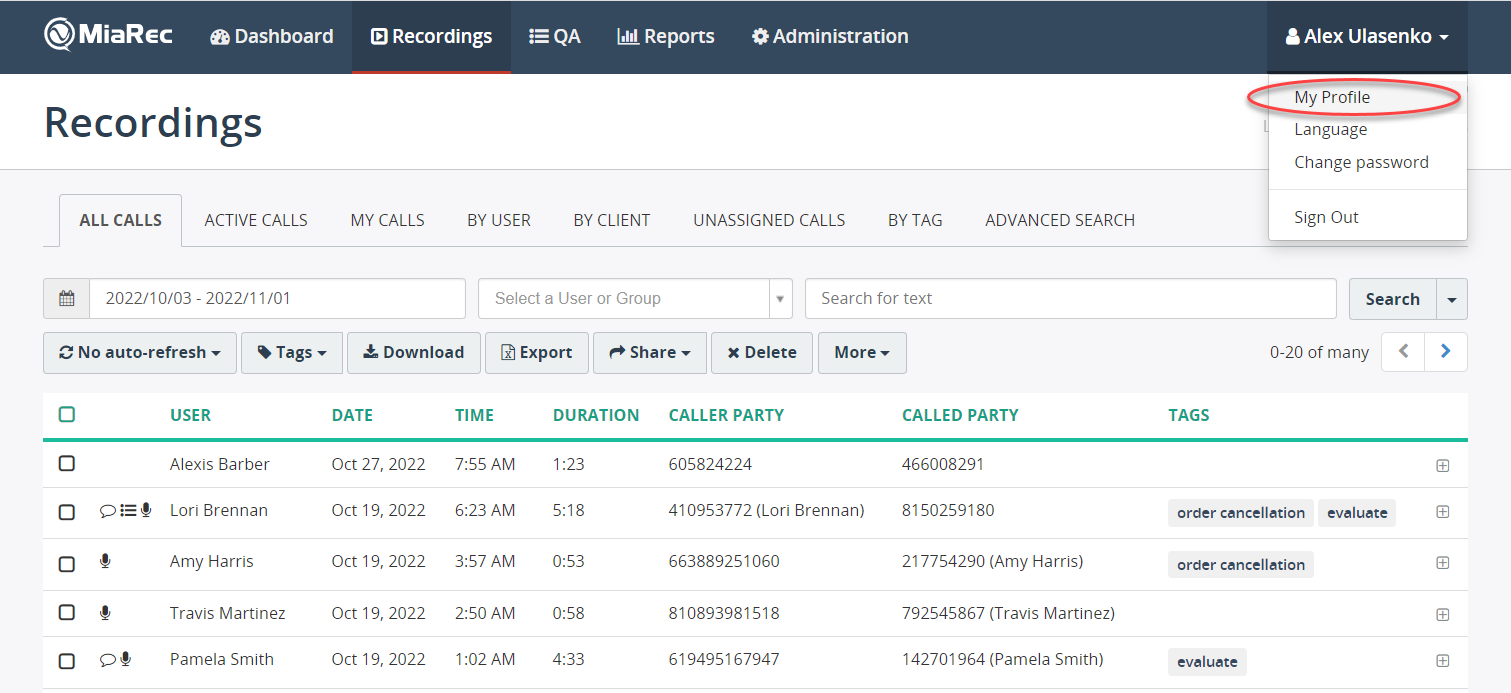Viewport: 1511px width, 693px height.
Task: Go to next page arrow
Action: 1446,352
